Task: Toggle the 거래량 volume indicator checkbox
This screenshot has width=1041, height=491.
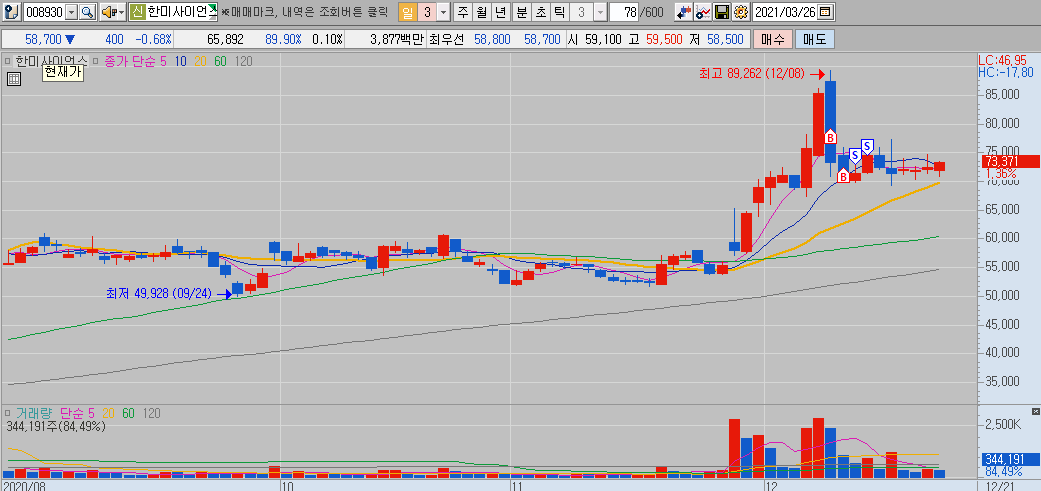Action: pyautogui.click(x=8, y=412)
